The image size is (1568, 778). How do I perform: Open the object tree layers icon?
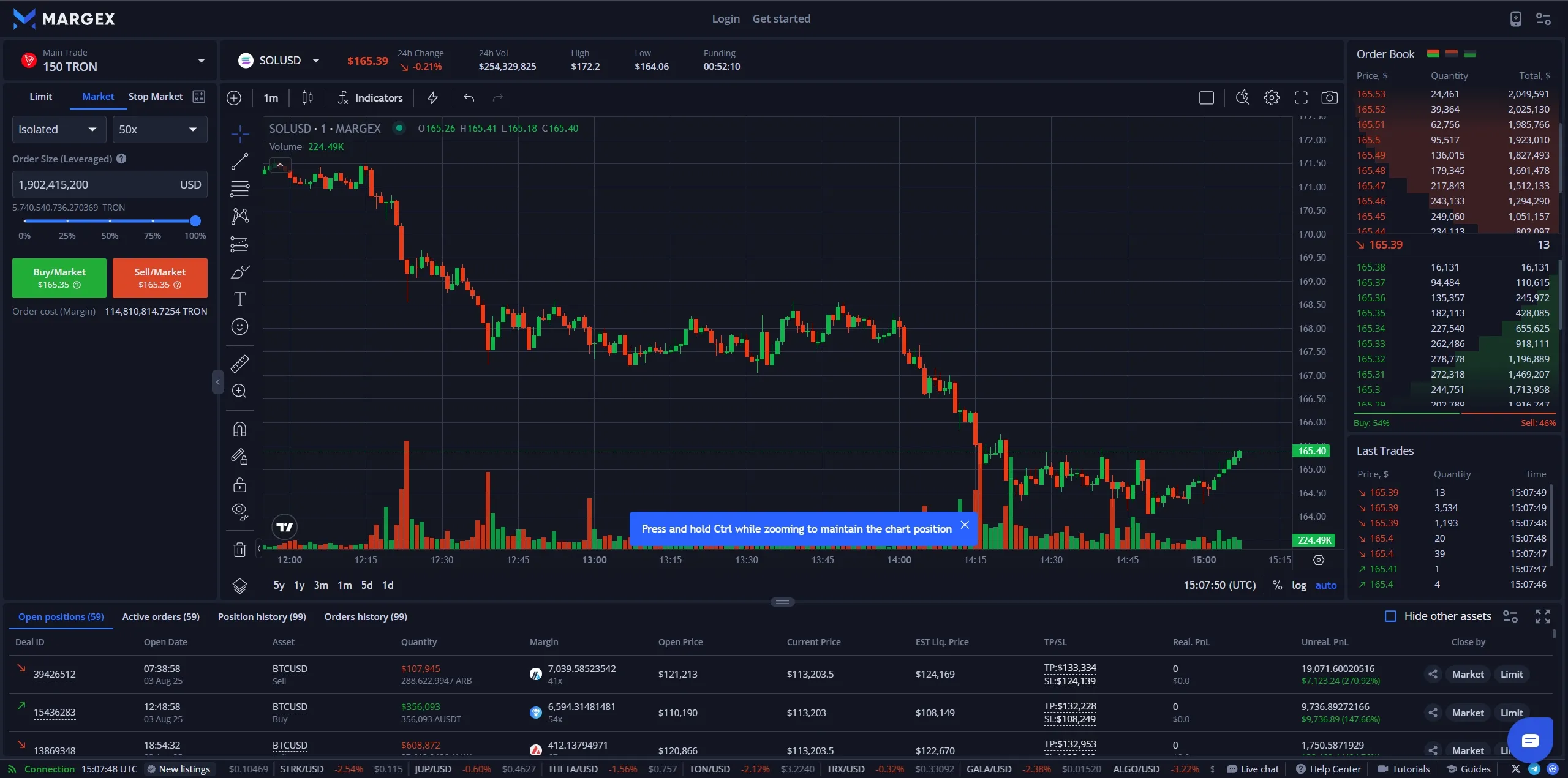click(239, 586)
